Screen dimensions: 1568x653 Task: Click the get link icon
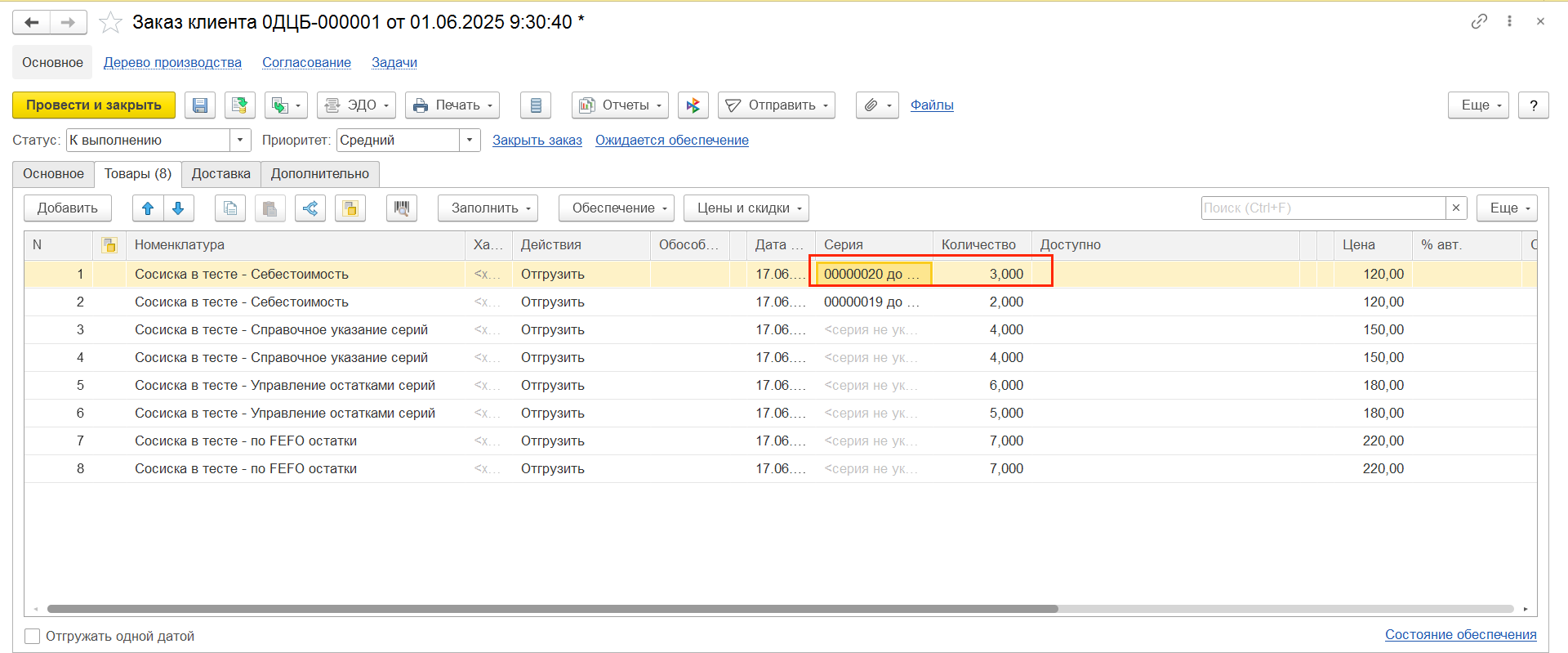click(x=1479, y=21)
